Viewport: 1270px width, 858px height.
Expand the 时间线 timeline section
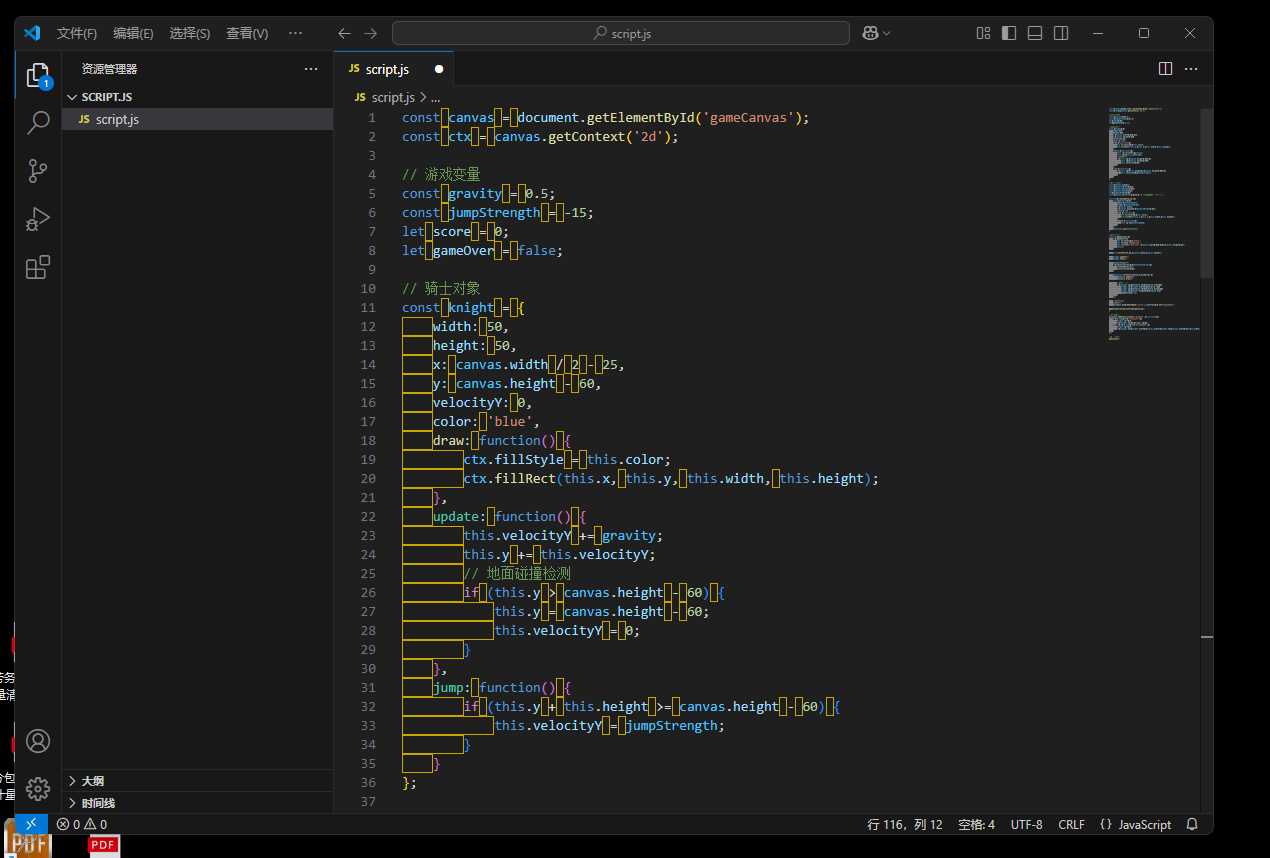(98, 803)
